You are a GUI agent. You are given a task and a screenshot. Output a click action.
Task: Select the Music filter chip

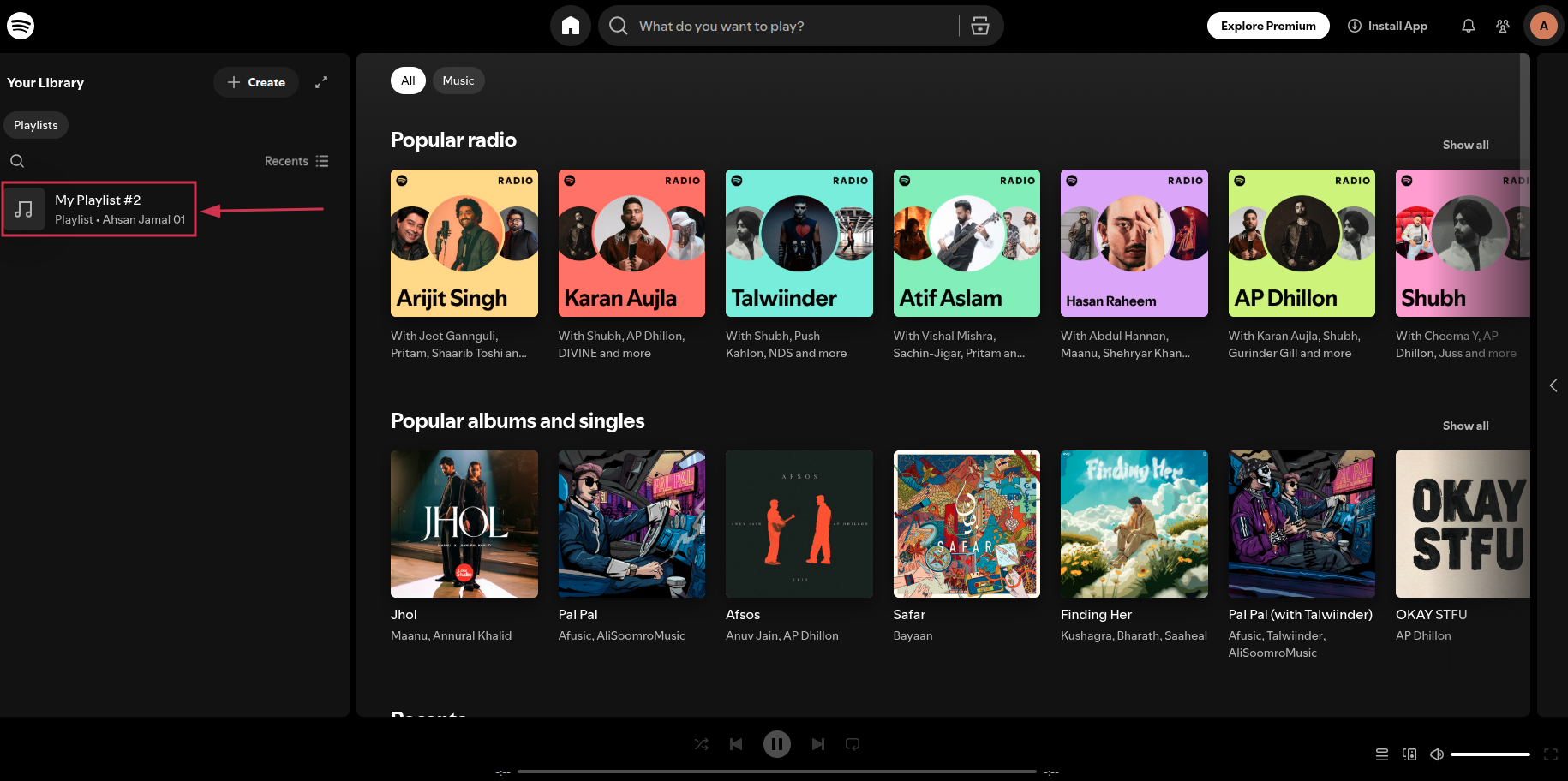coord(458,80)
